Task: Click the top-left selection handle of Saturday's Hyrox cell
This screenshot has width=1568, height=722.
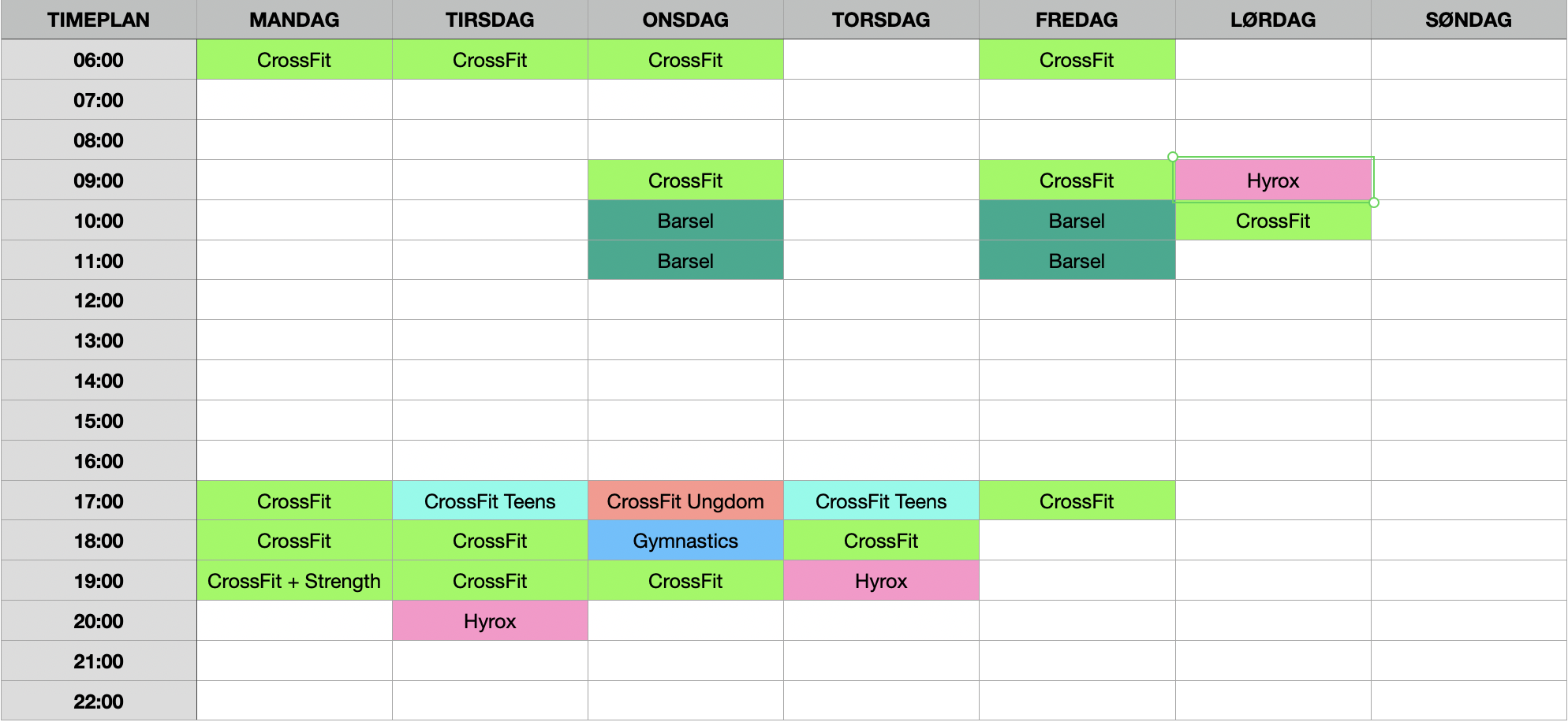Action: click(x=1173, y=157)
